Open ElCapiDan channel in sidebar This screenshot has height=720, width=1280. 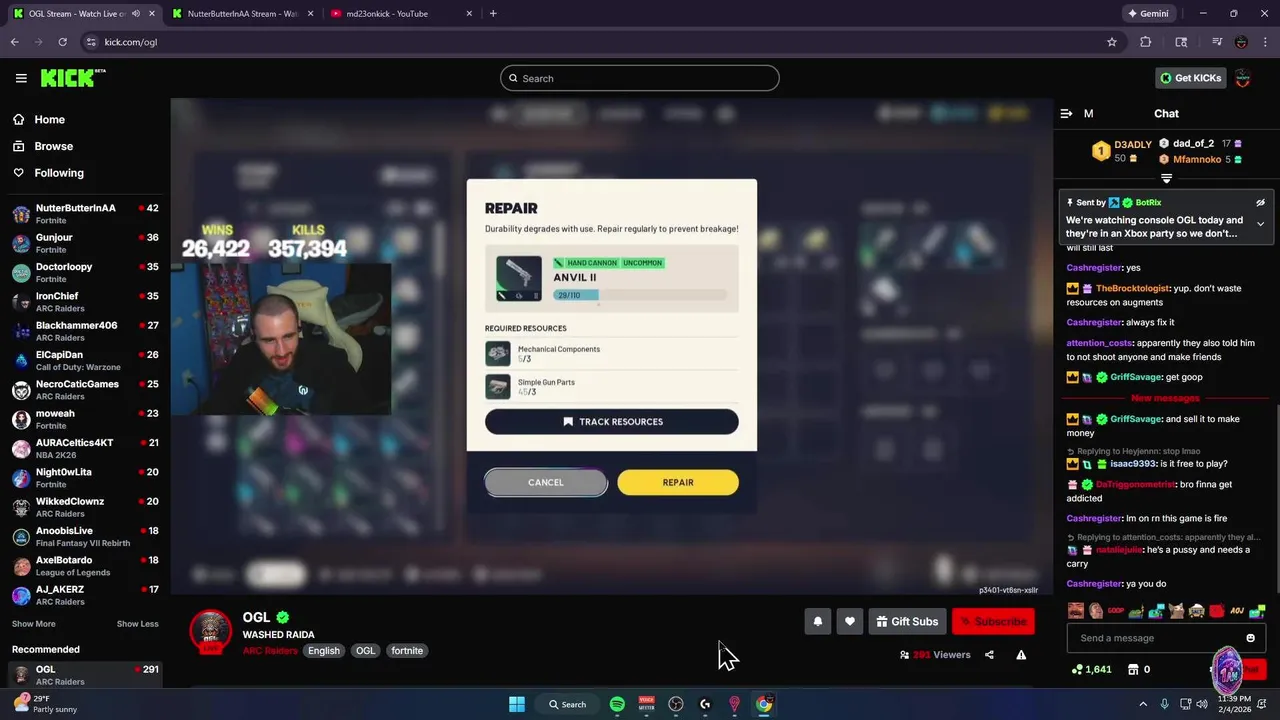pos(85,361)
